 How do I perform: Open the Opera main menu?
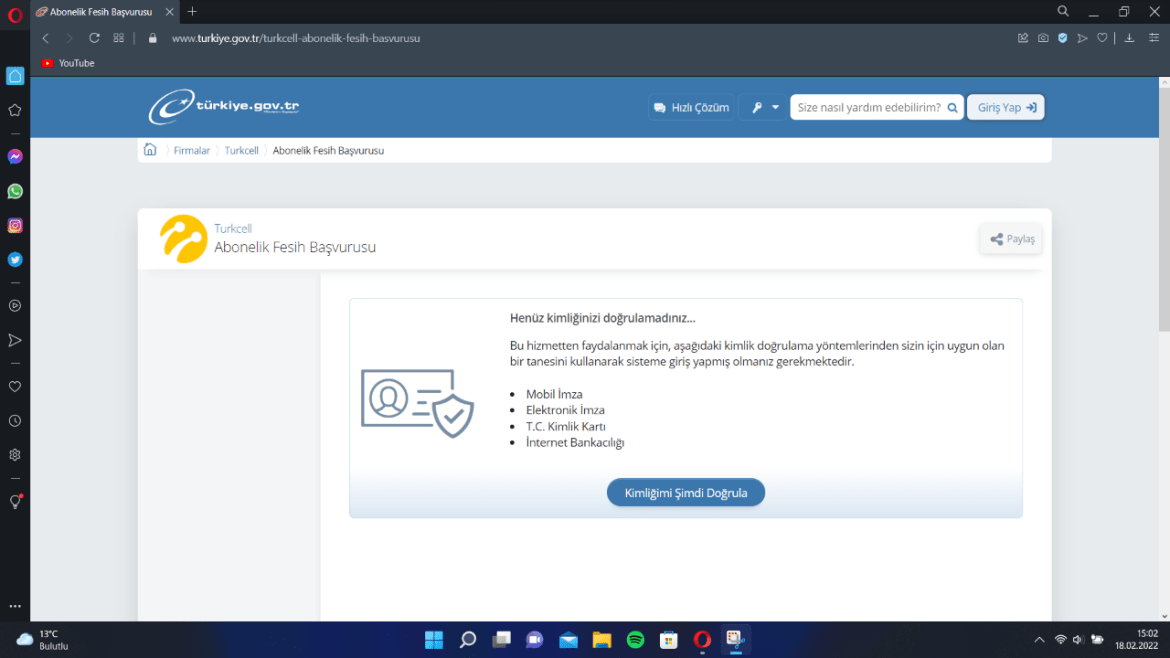pos(15,13)
